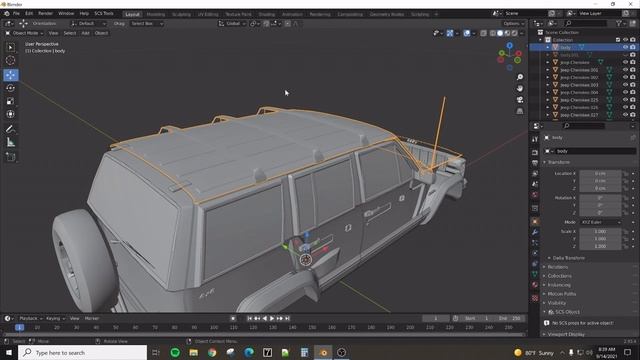Click the timeline horizontal scrollbar
The image size is (640, 360).
[263, 334]
